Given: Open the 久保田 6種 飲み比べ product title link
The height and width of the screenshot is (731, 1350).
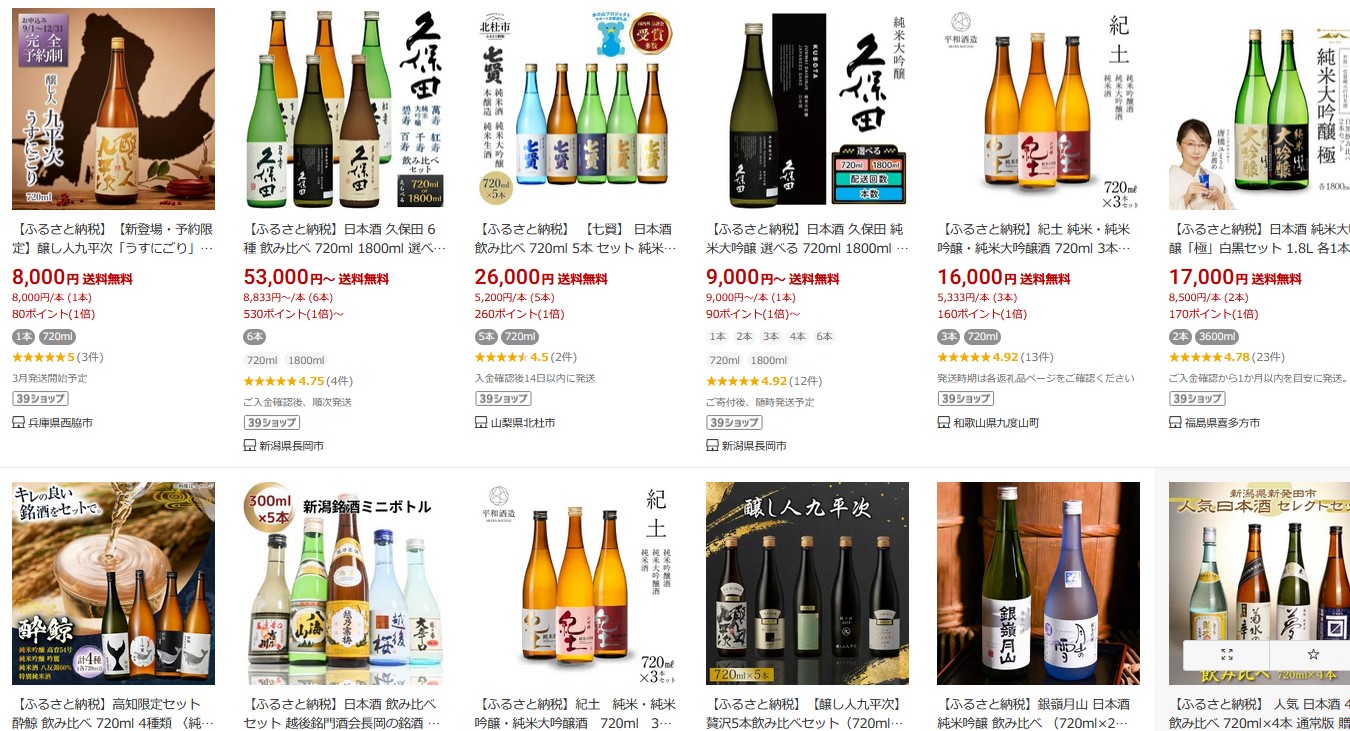Looking at the screenshot, I should (x=340, y=238).
